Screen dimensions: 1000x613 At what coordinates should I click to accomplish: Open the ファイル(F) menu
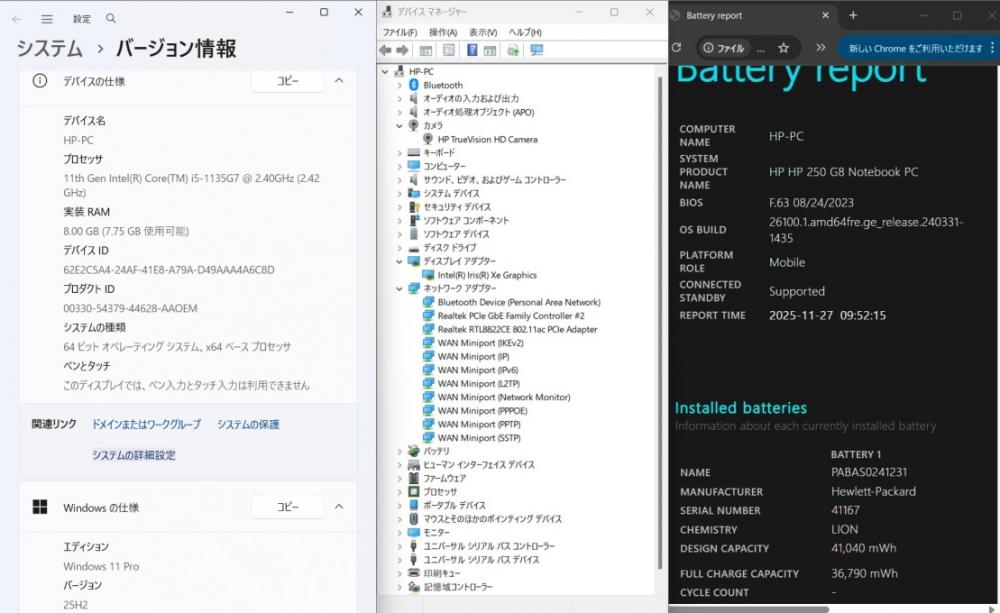pos(399,33)
